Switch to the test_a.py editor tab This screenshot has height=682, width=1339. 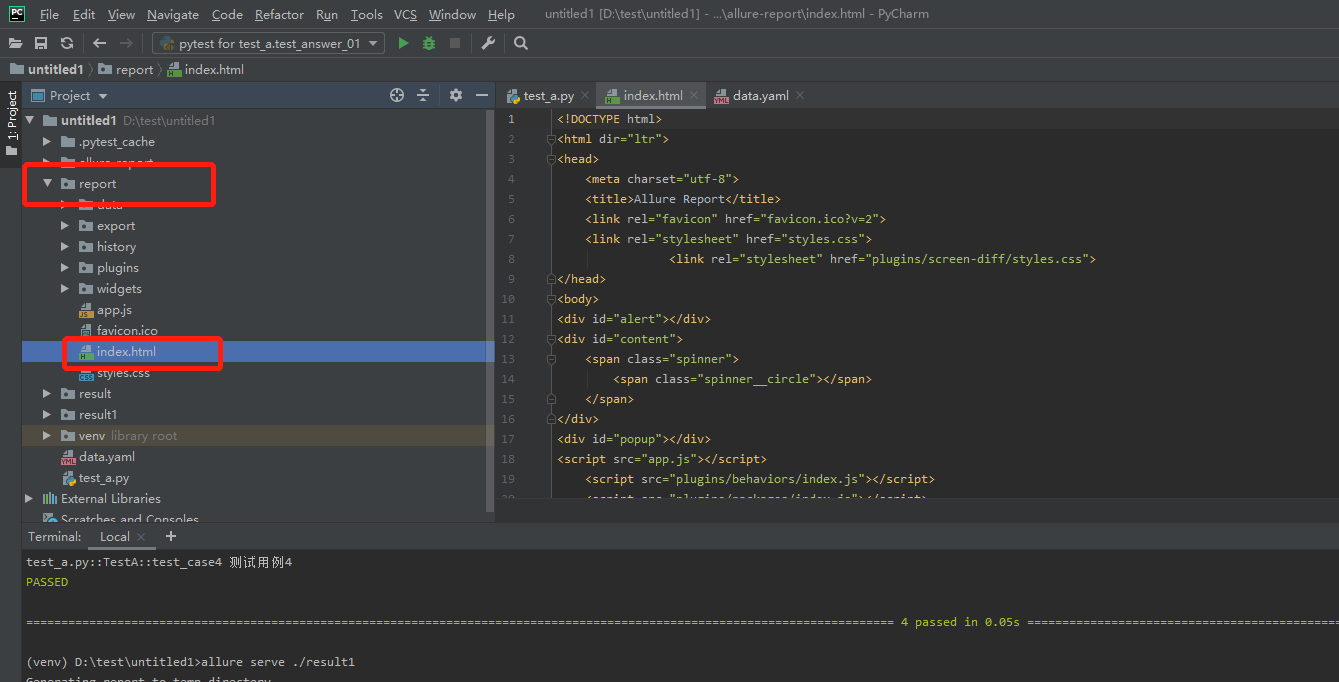coord(549,96)
